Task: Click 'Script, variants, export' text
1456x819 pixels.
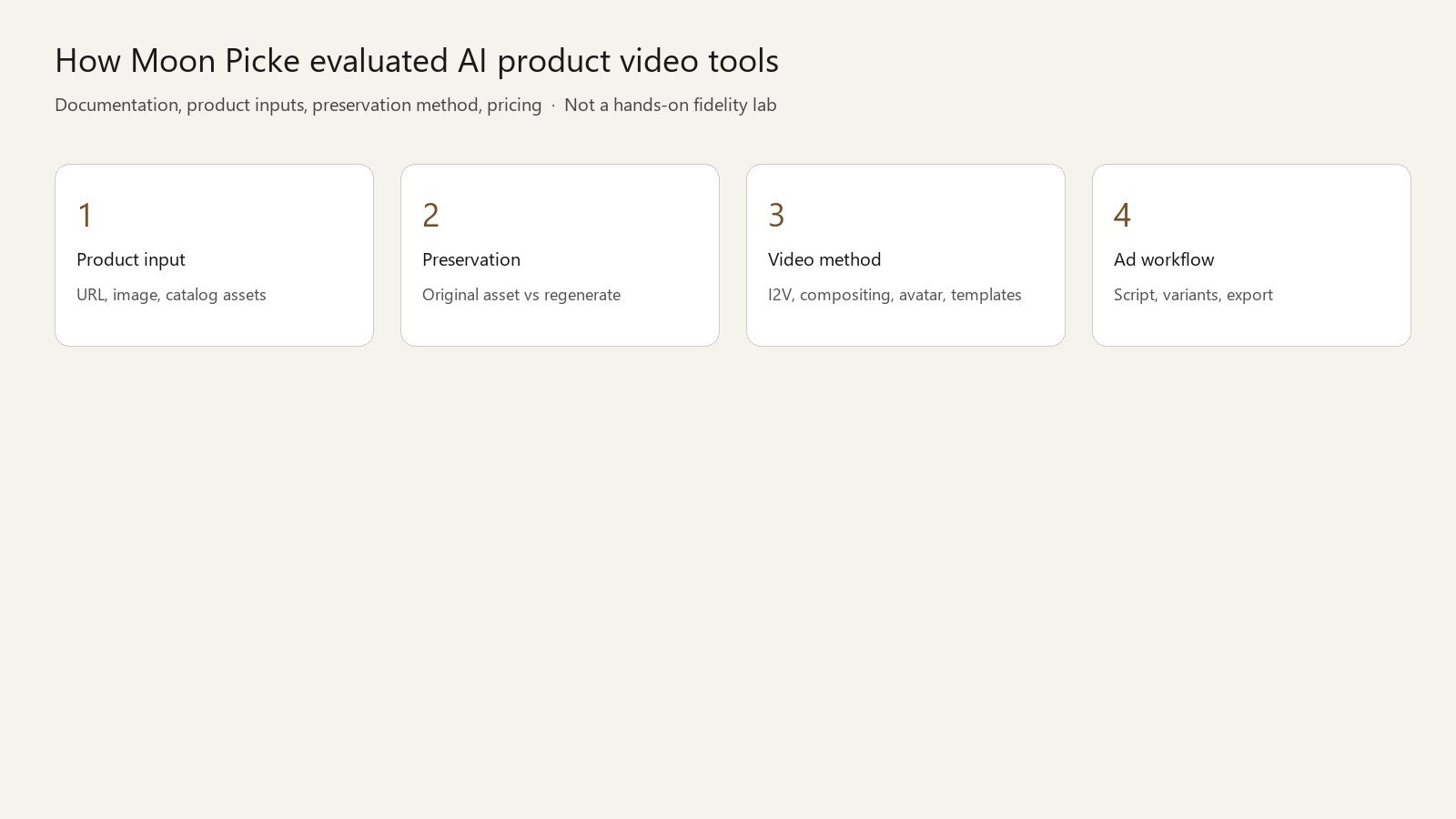Action: 1193,295
